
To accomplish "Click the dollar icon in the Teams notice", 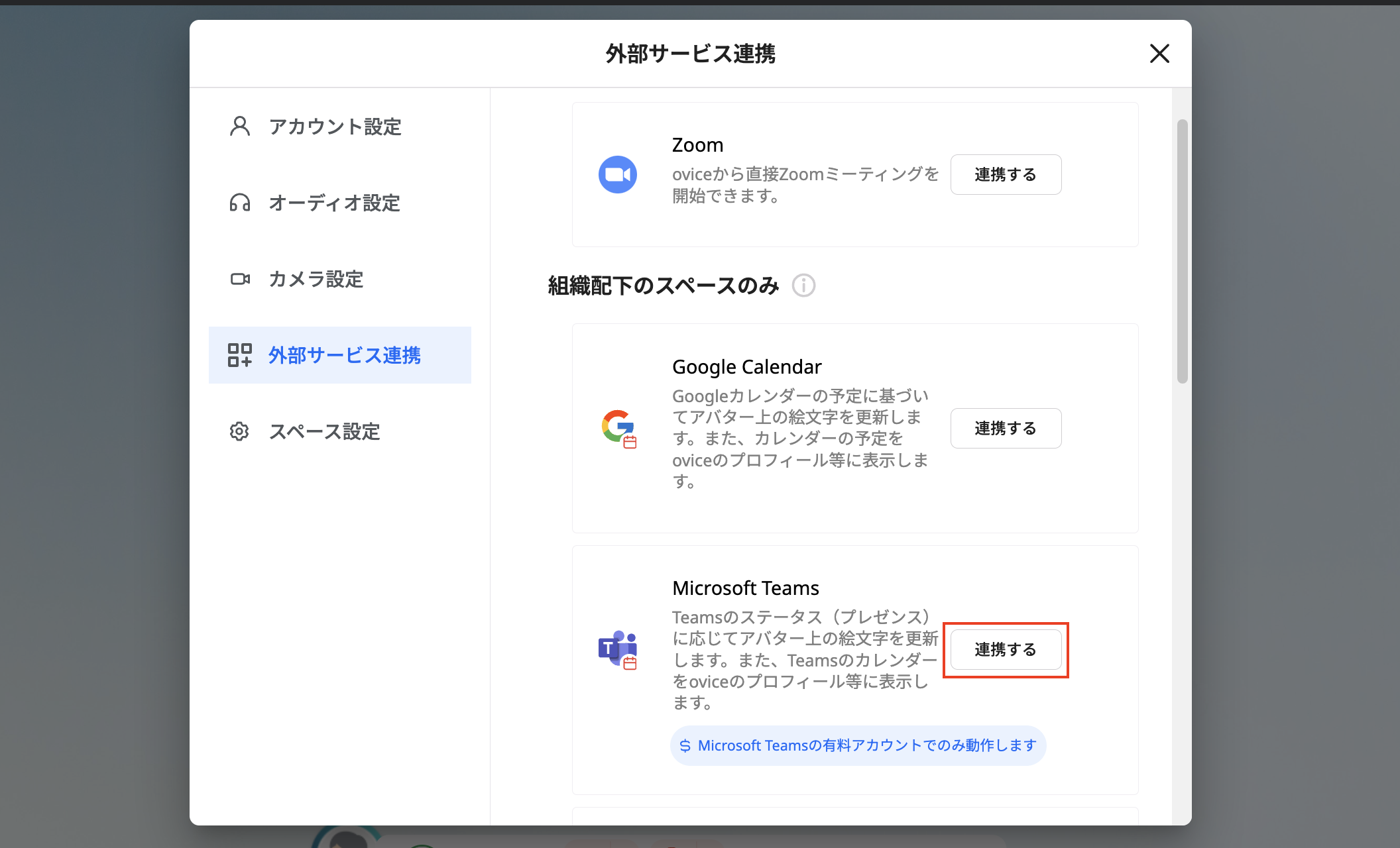I will [685, 745].
